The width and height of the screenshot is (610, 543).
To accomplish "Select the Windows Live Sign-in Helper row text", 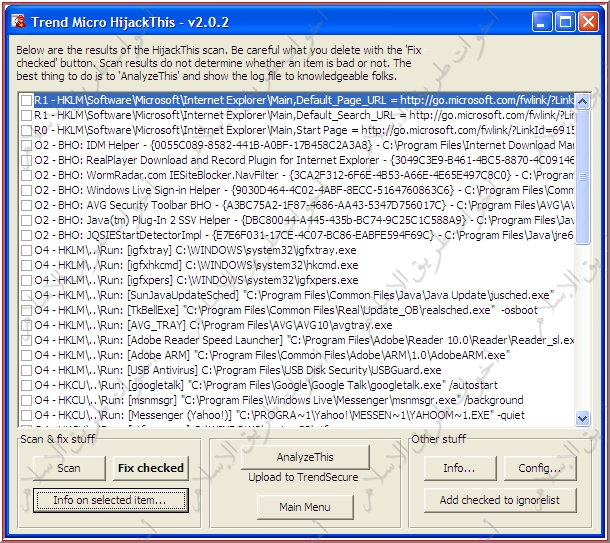I will click(x=303, y=190).
